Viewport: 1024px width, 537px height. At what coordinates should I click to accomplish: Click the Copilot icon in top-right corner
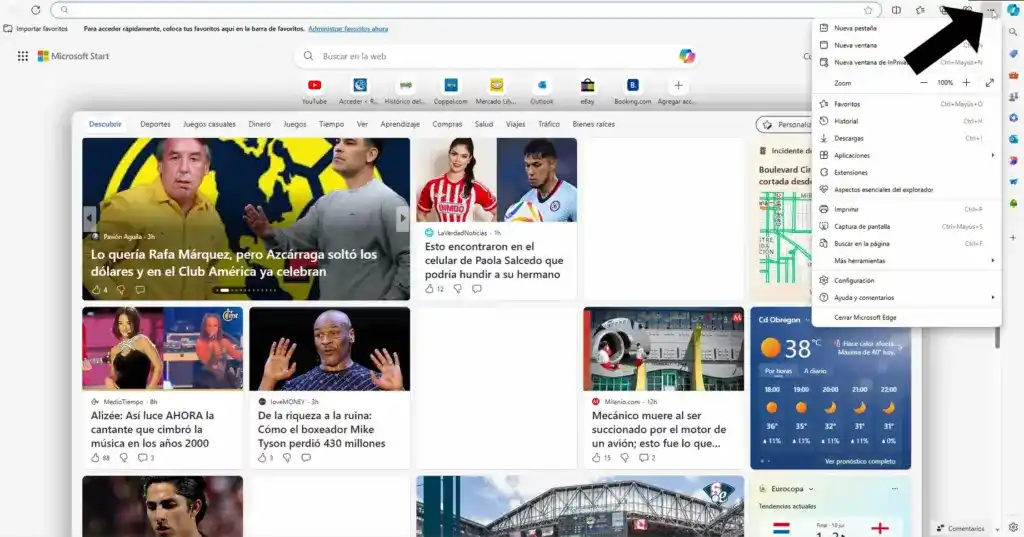tap(1013, 10)
